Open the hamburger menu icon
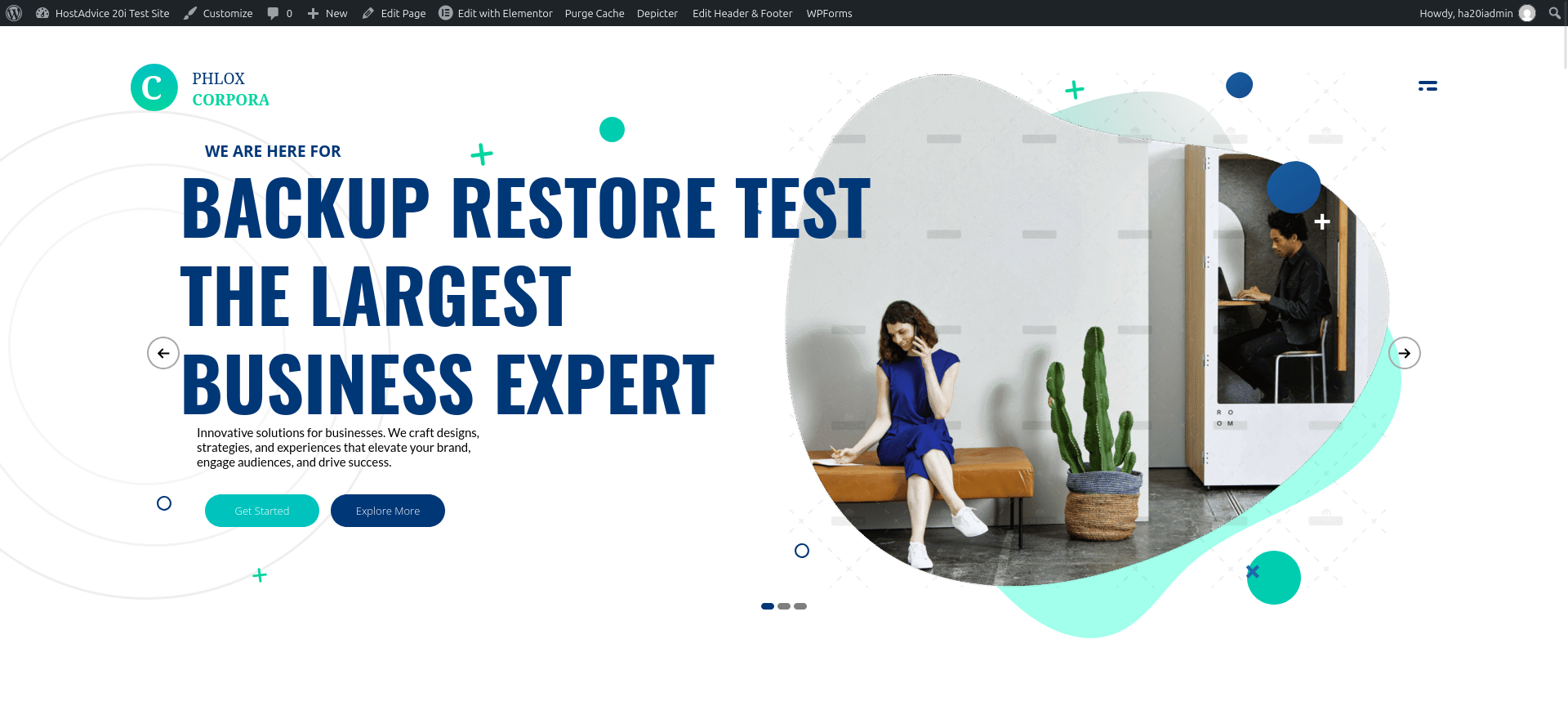 (1428, 86)
